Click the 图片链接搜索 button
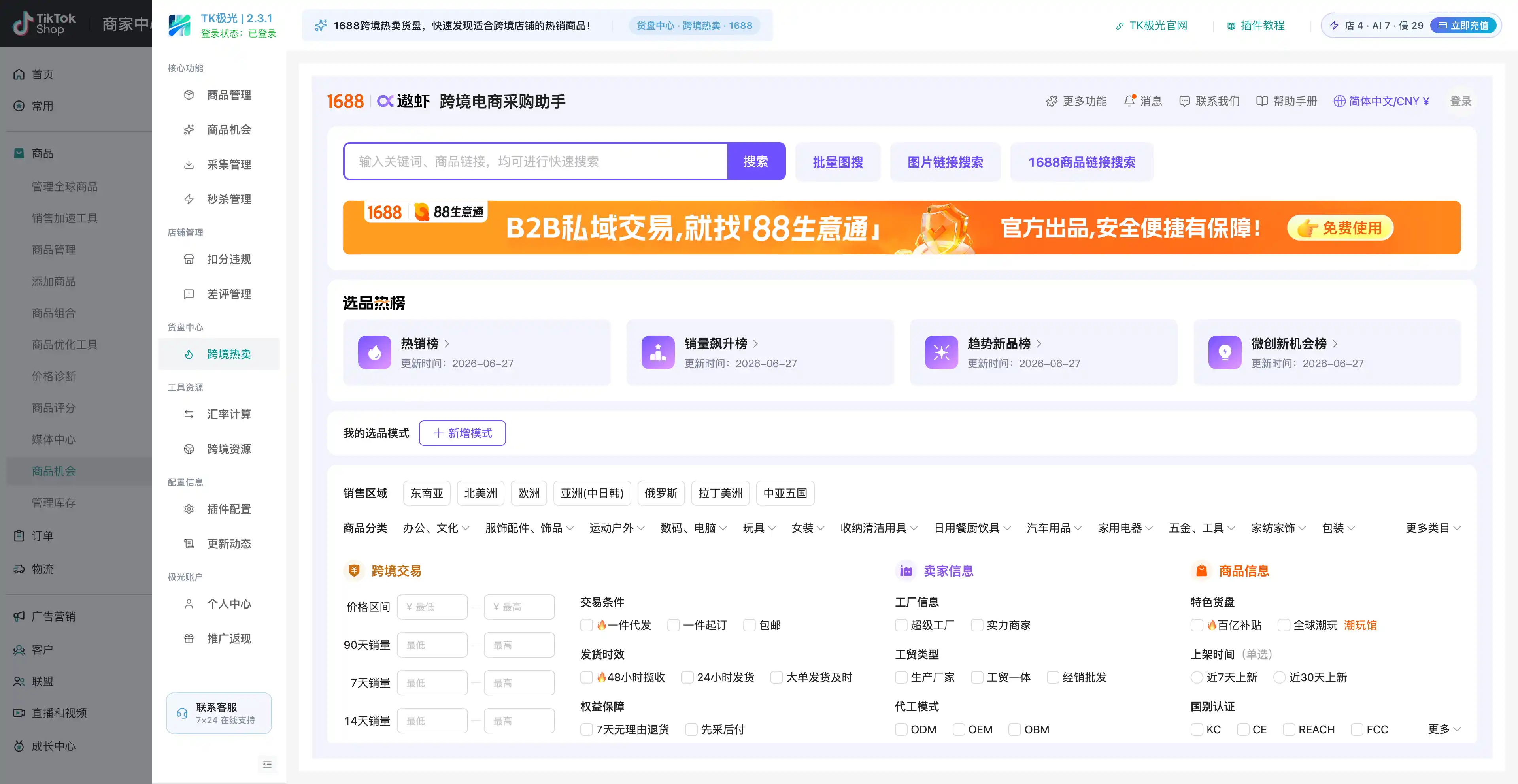The image size is (1518, 784). pos(945,162)
